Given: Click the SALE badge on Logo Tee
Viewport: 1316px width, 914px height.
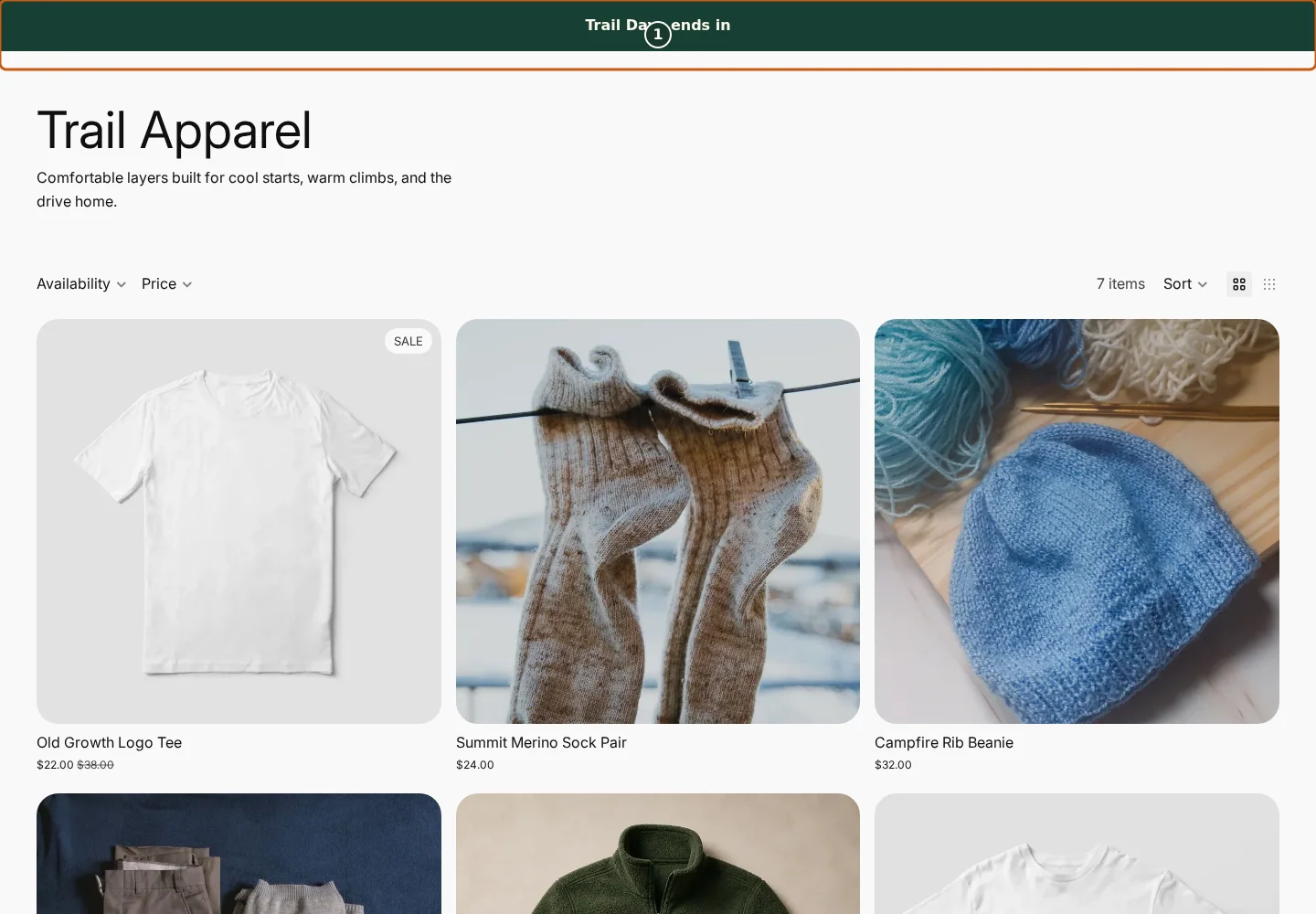Looking at the screenshot, I should click(409, 341).
